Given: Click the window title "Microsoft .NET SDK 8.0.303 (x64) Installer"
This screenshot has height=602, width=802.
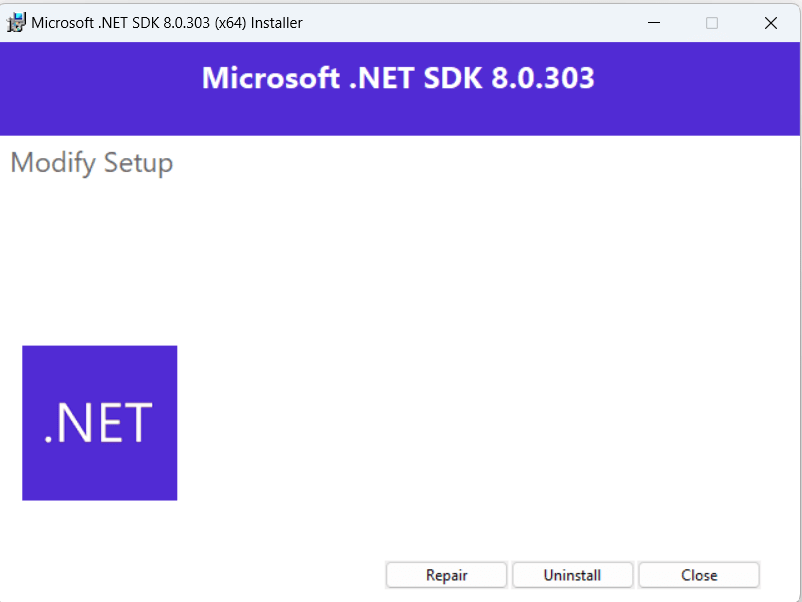Looking at the screenshot, I should click(x=167, y=23).
